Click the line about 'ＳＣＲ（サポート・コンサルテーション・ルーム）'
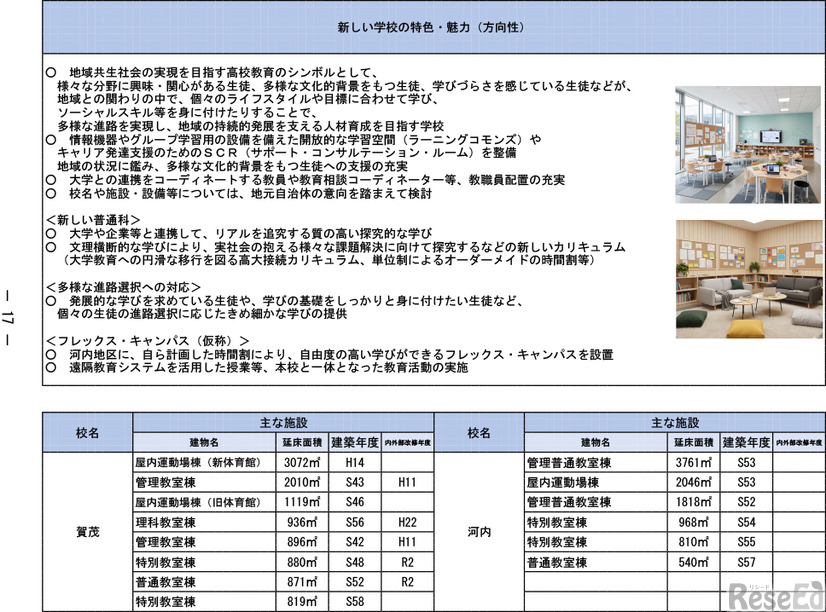The width and height of the screenshot is (826, 612). pyautogui.click(x=287, y=153)
